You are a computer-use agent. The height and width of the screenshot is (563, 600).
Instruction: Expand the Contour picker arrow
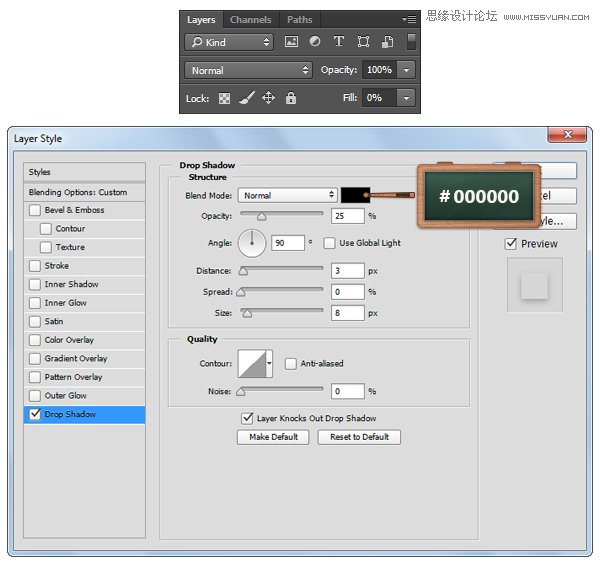tap(269, 364)
